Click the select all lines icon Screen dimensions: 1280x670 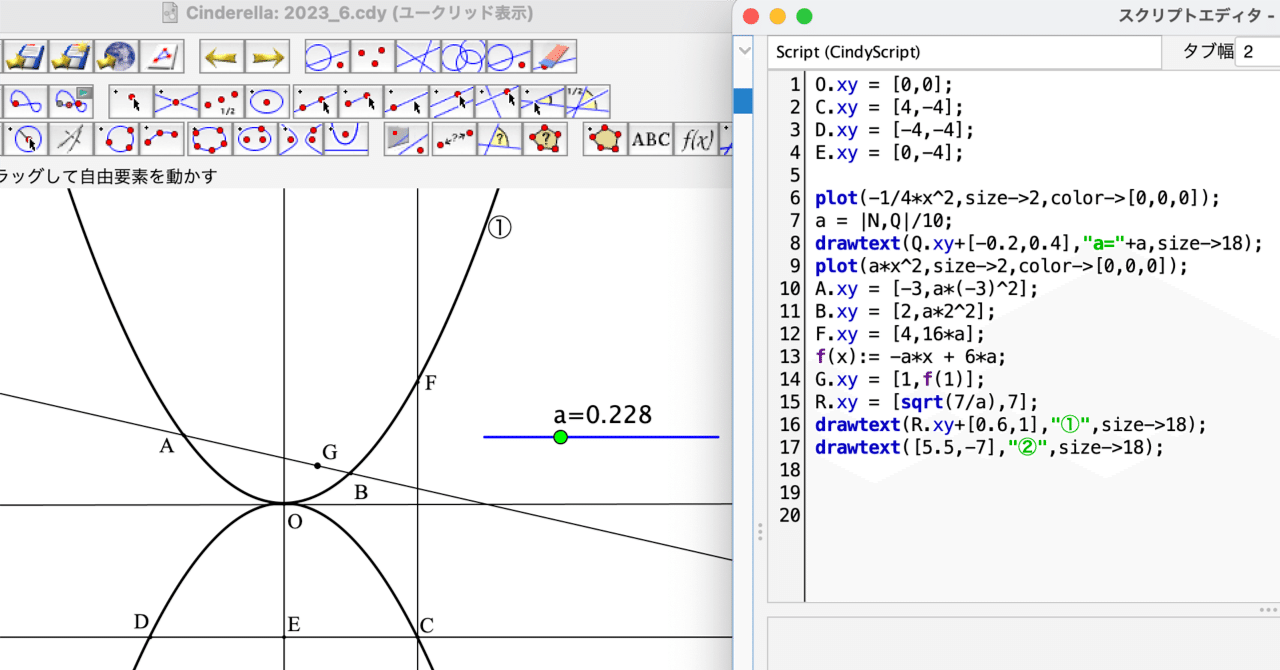coord(418,56)
